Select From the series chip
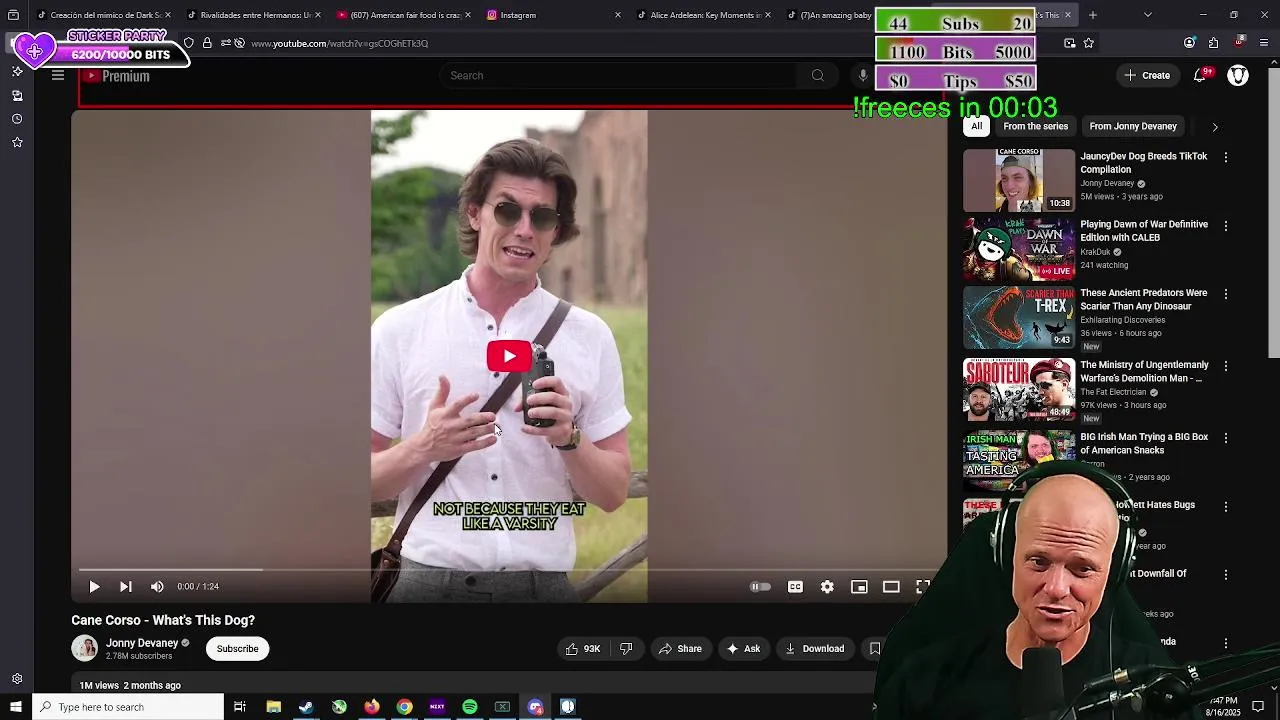 (x=1036, y=126)
